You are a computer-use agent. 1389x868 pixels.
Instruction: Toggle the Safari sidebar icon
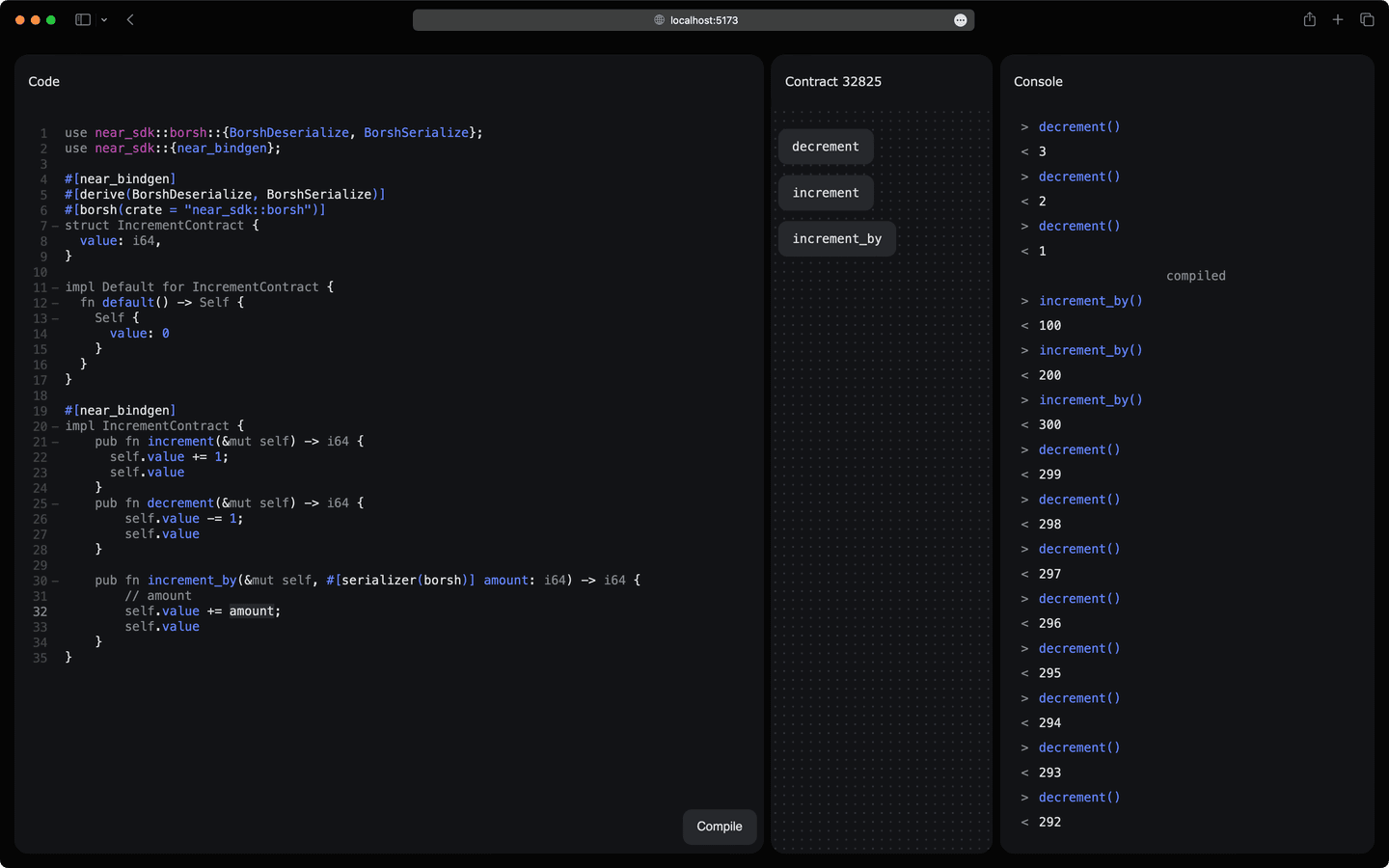[83, 19]
